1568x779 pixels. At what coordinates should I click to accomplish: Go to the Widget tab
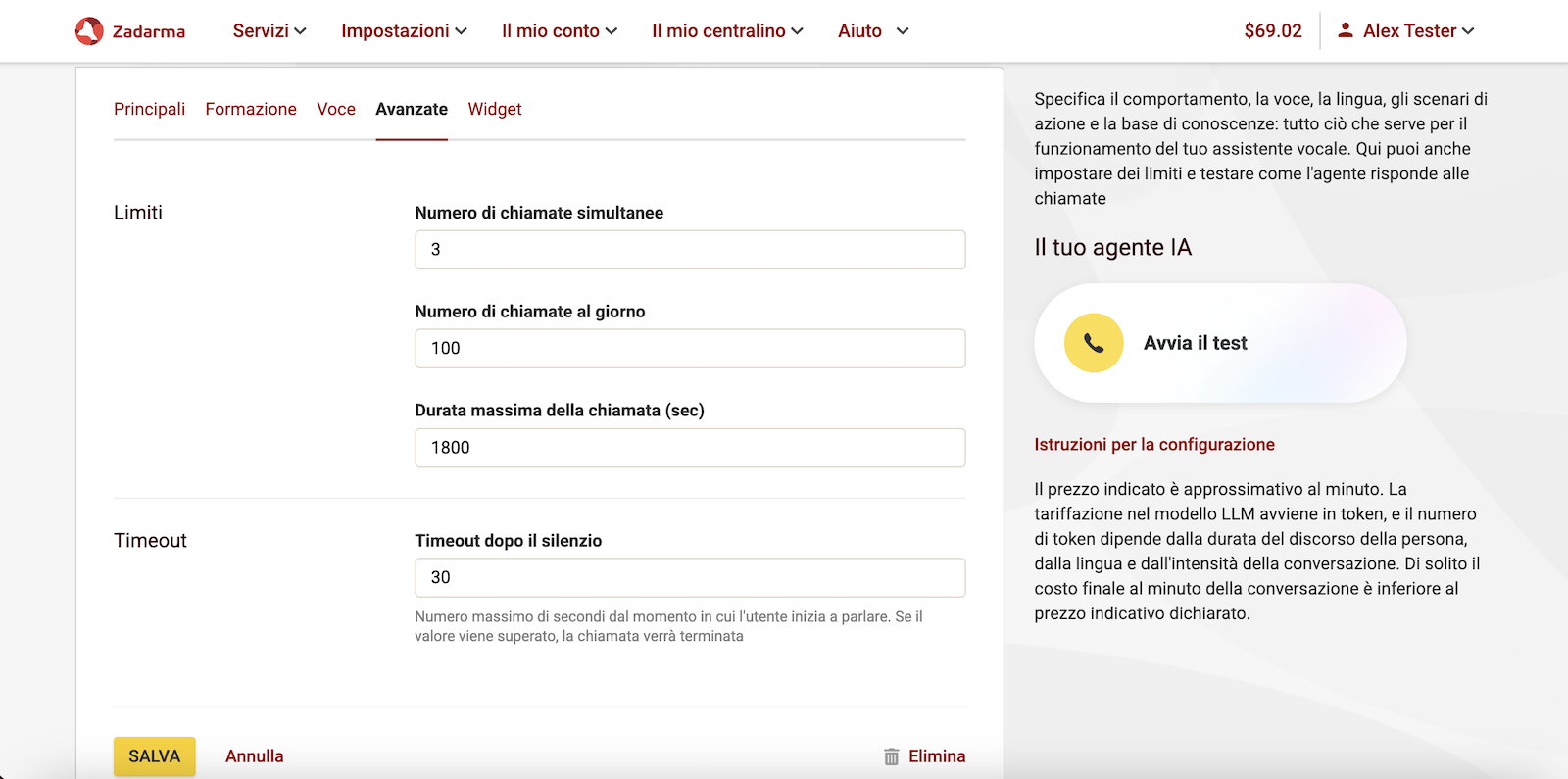coord(495,109)
